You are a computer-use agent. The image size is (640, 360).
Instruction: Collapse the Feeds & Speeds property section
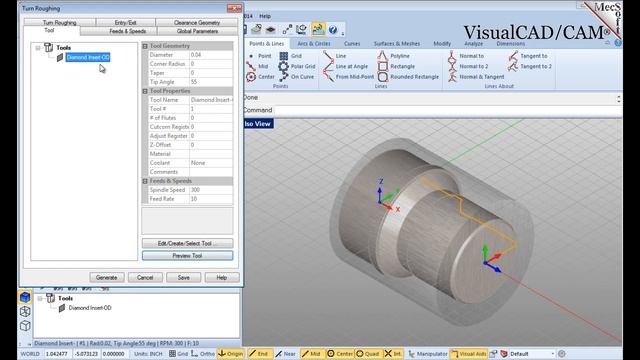[145, 181]
